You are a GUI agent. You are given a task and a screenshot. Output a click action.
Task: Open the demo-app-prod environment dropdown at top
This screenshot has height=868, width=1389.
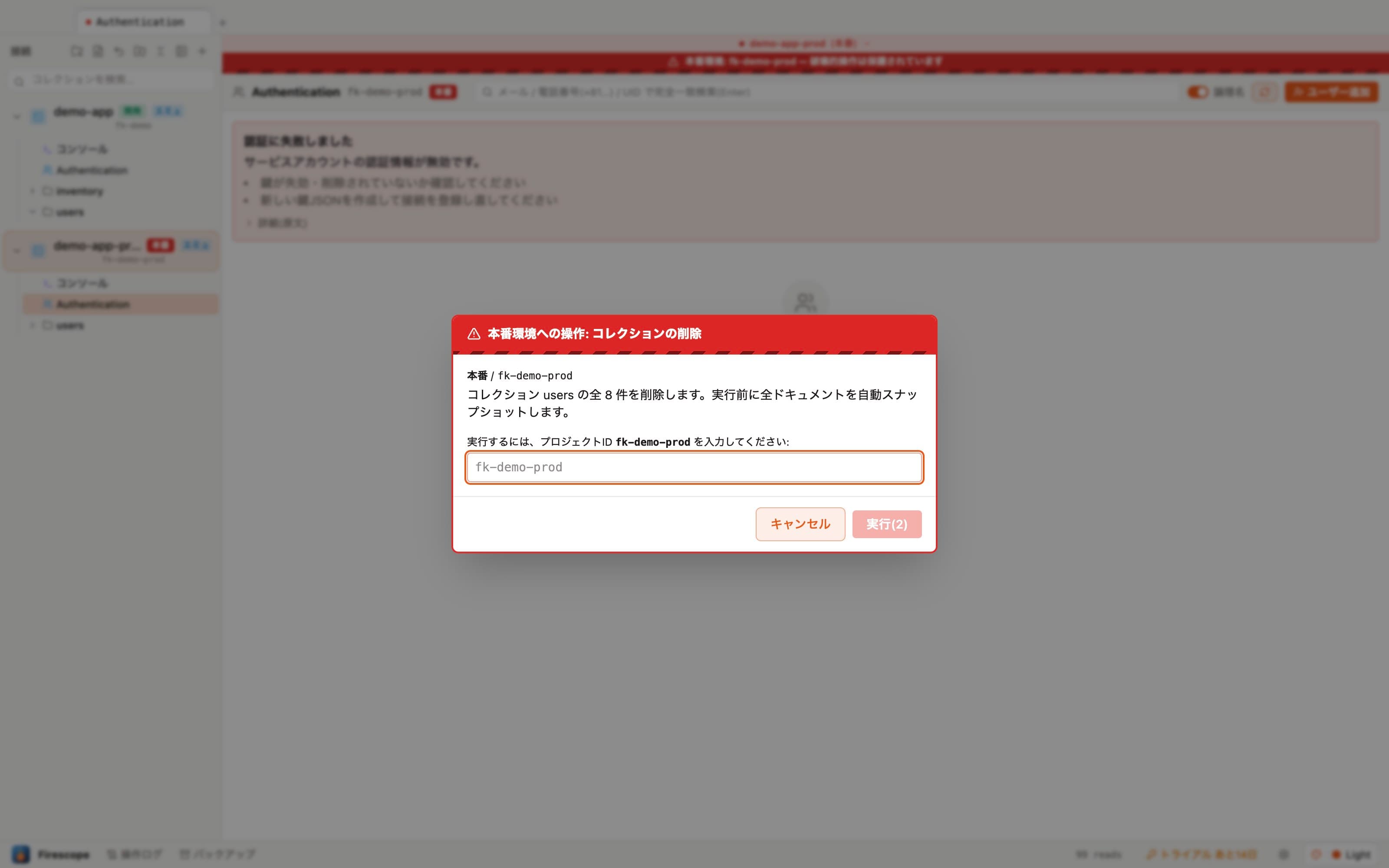pos(805,44)
